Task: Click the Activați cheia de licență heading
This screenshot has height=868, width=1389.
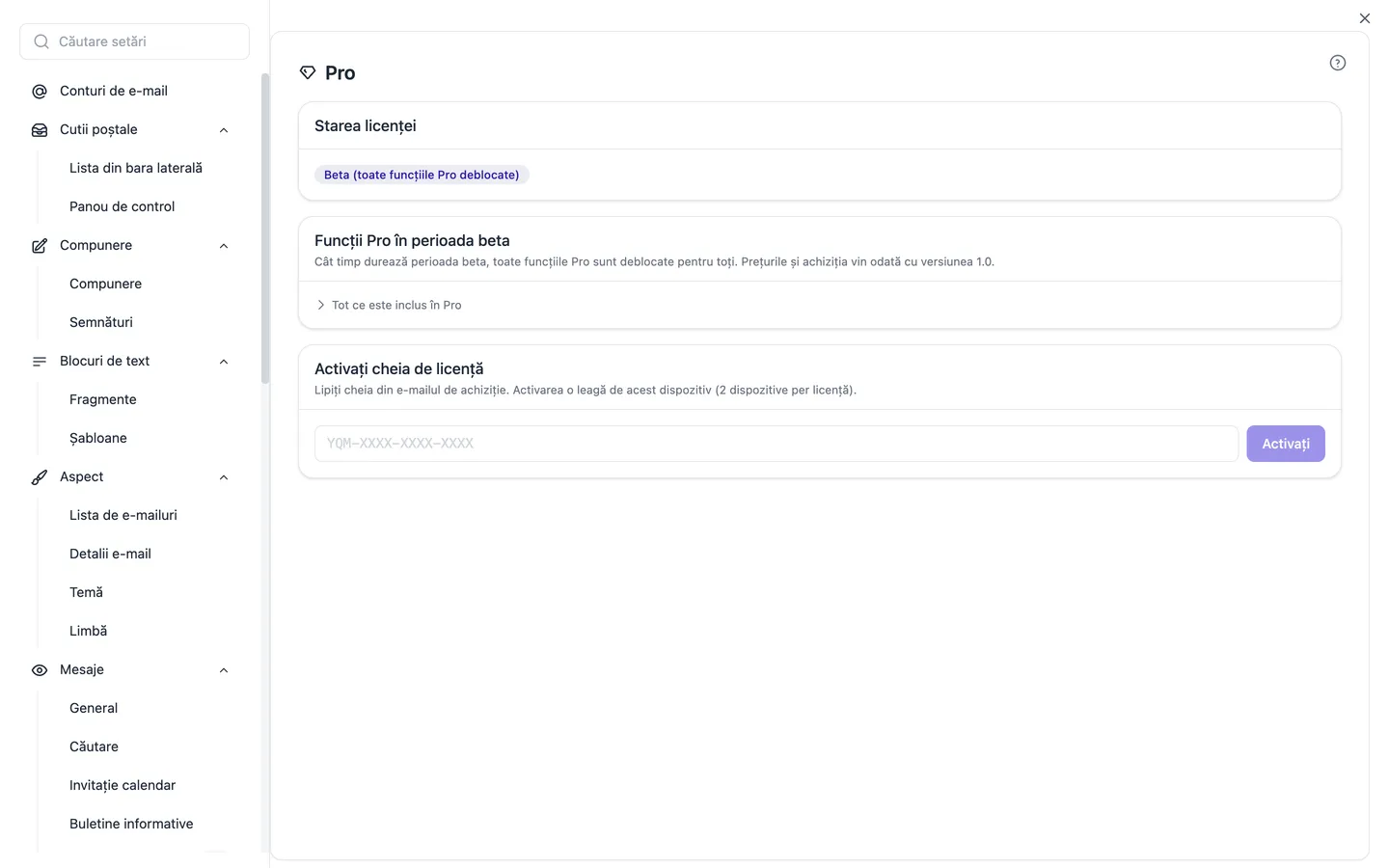Action: [x=399, y=369]
